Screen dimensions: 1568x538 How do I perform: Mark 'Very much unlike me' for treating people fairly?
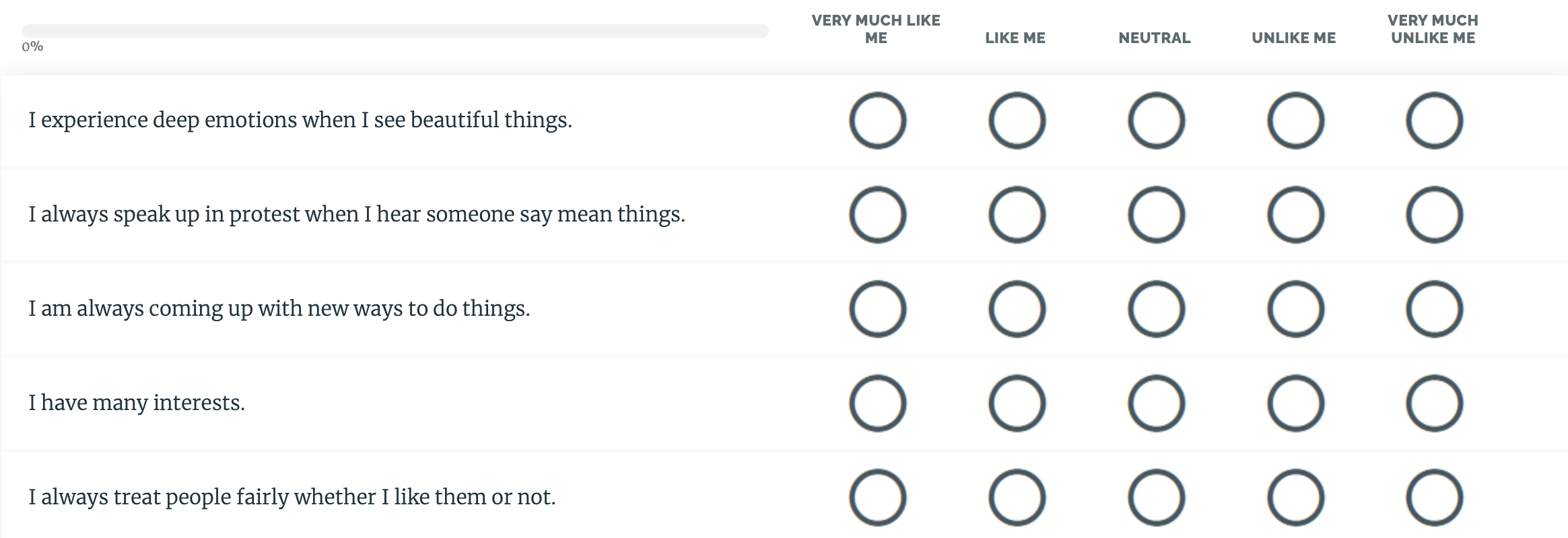pos(1434,498)
